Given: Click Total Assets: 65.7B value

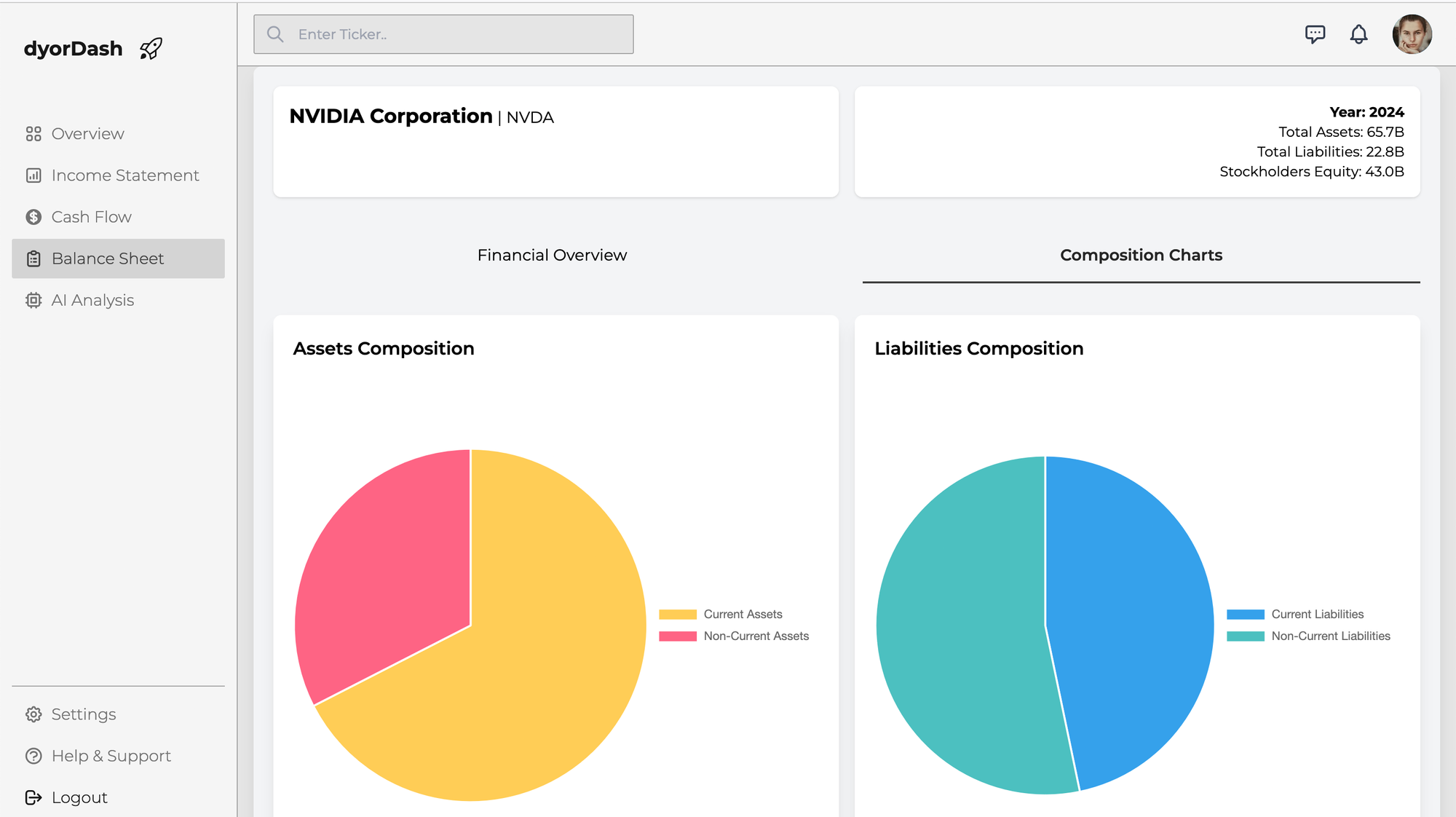Looking at the screenshot, I should (x=1341, y=132).
